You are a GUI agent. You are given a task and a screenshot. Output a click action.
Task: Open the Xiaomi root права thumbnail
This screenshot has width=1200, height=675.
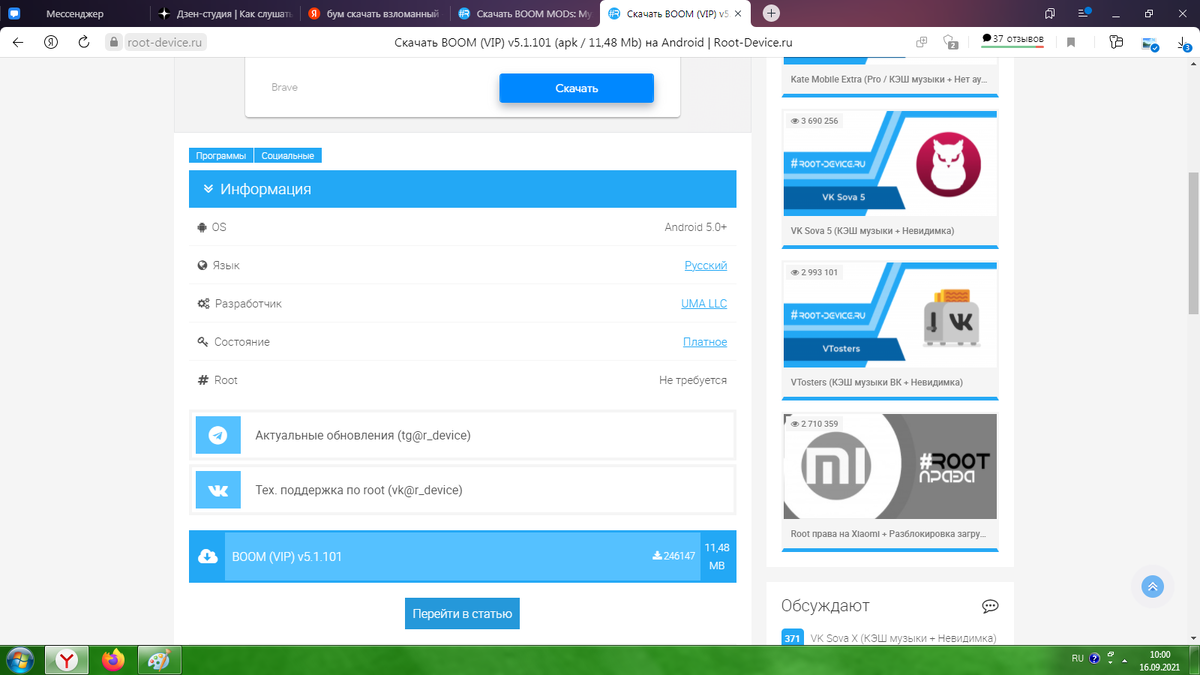click(890, 466)
